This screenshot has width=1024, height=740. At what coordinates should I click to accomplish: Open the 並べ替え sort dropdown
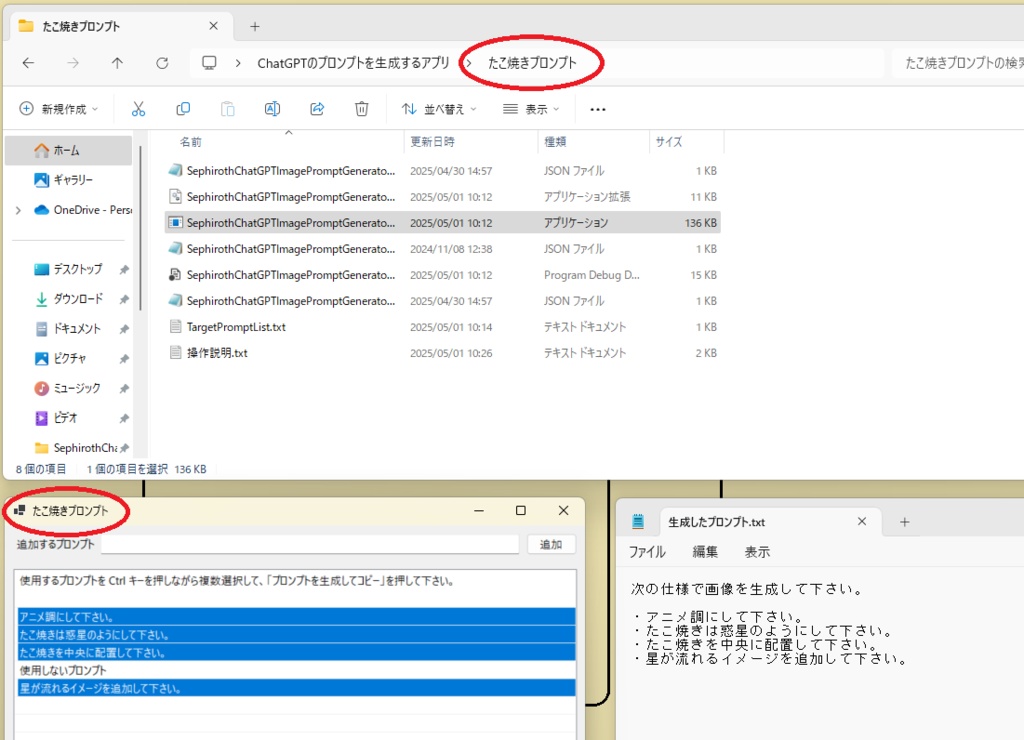pyautogui.click(x=442, y=108)
